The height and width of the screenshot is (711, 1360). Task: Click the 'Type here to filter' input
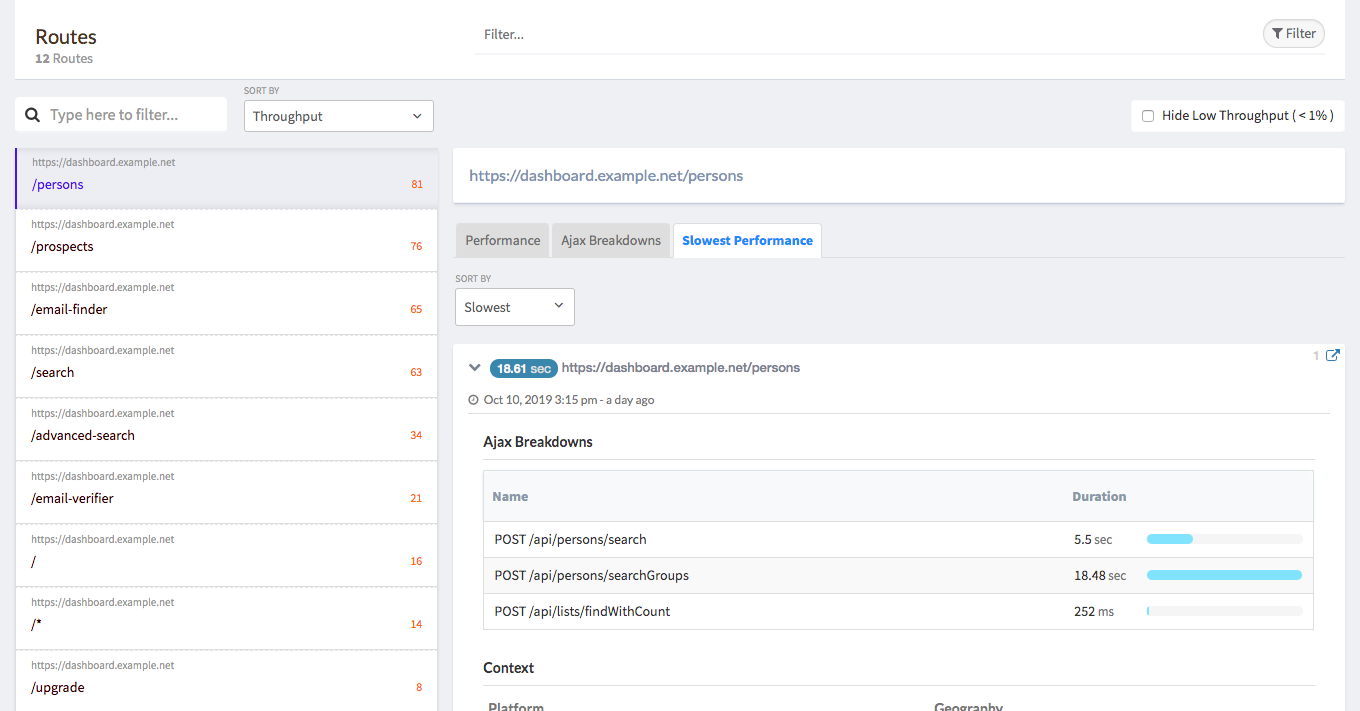coord(132,115)
